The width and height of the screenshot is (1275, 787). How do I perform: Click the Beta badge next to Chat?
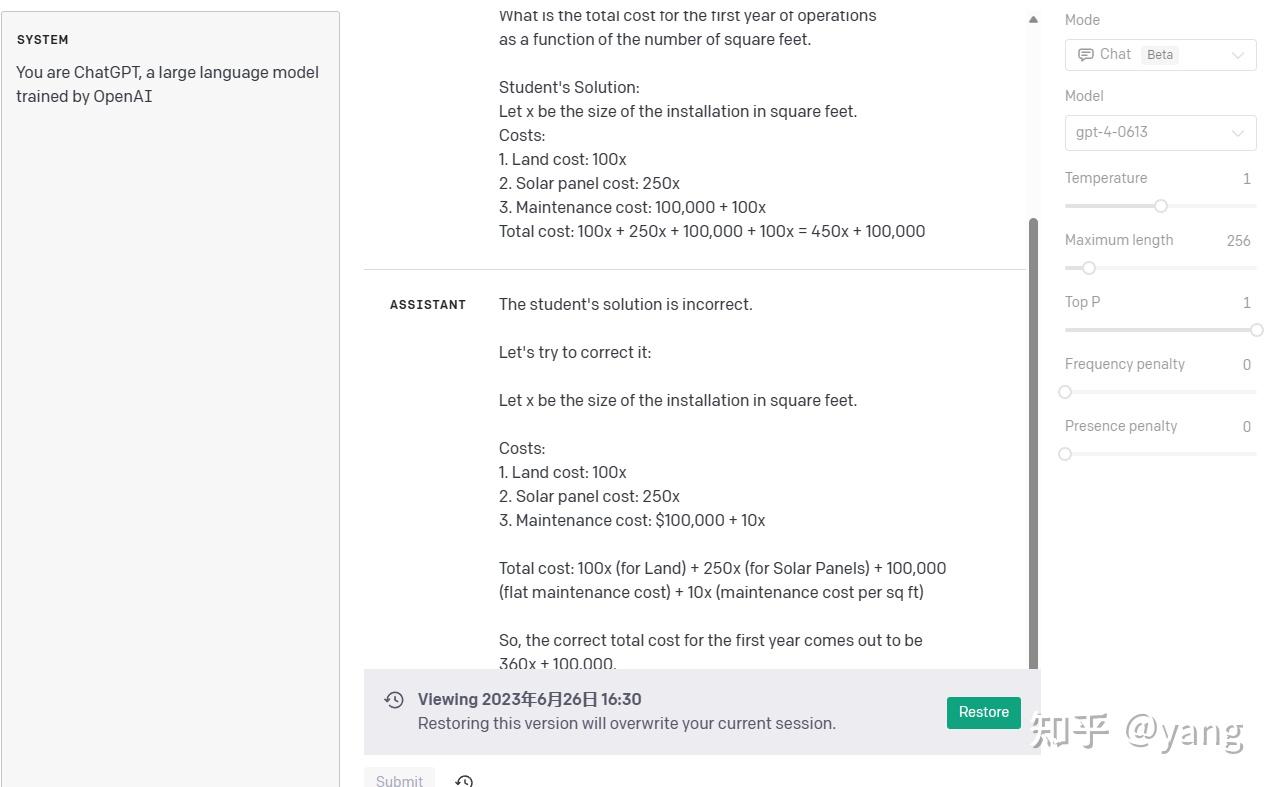(1159, 54)
